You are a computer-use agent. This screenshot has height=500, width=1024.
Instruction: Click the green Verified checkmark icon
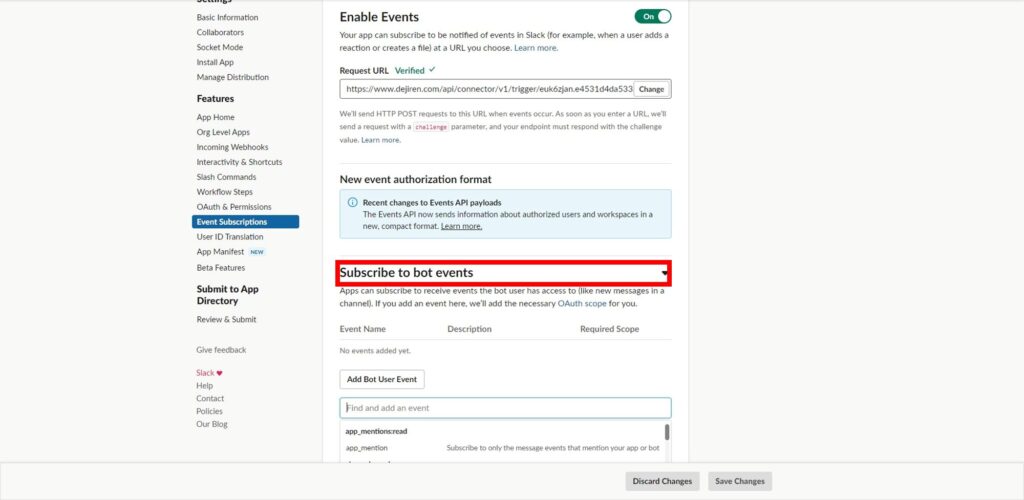coord(432,70)
